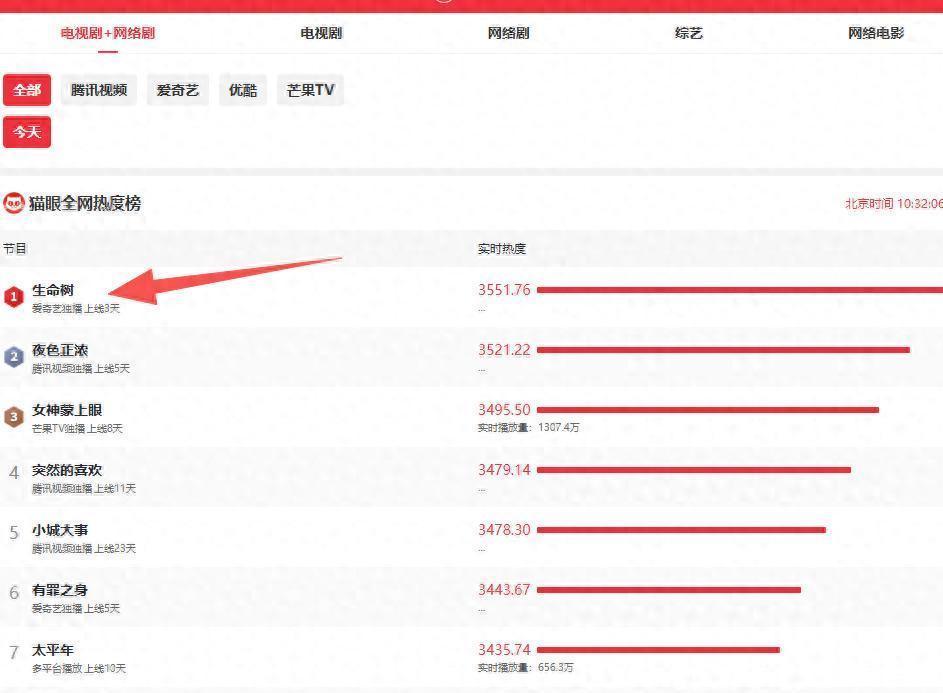Filter by 优酷 platform

pyautogui.click(x=243, y=90)
